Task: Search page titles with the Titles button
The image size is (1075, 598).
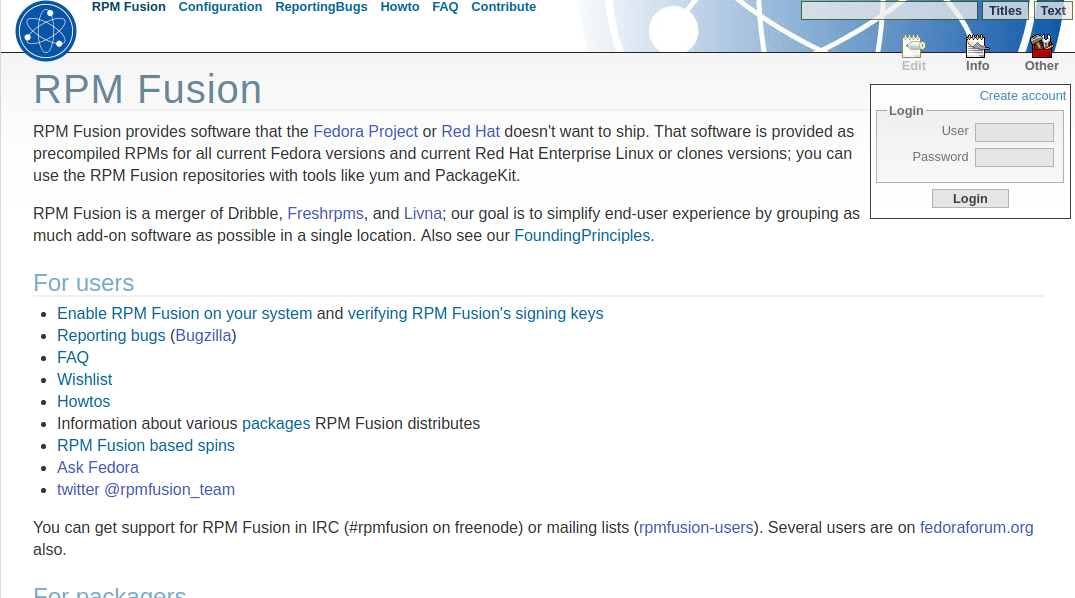Action: pos(1005,10)
